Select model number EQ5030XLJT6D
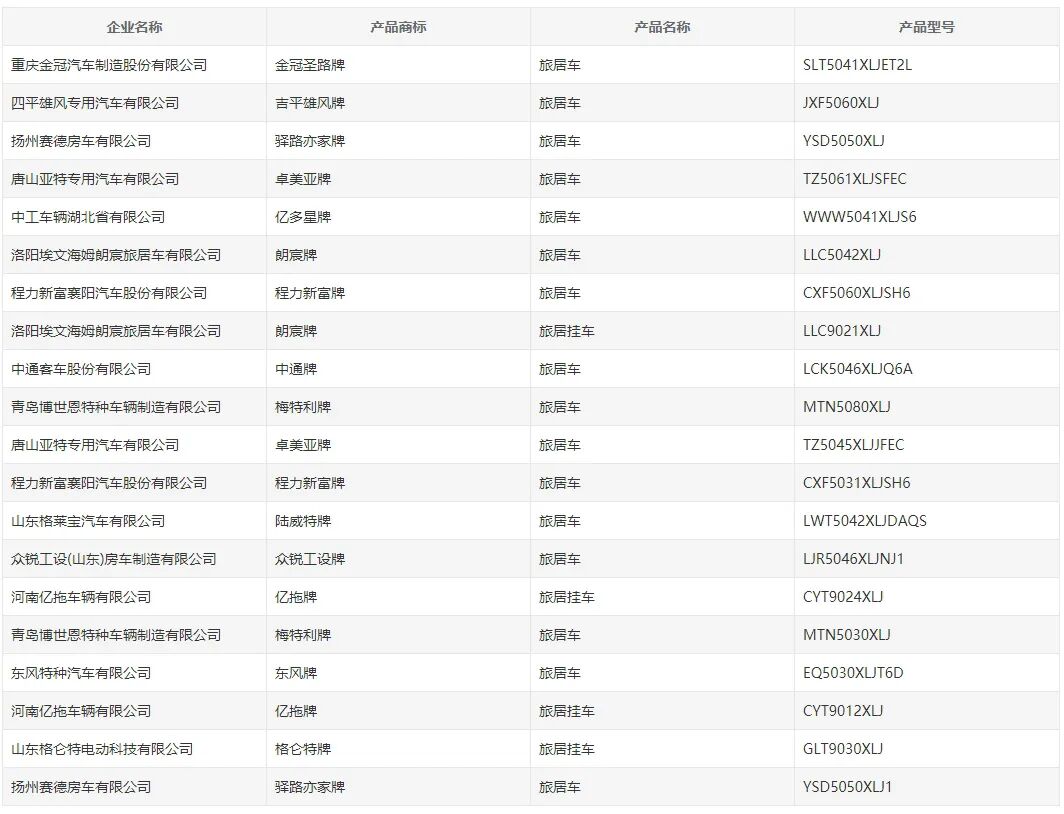1064x814 pixels. pos(853,673)
